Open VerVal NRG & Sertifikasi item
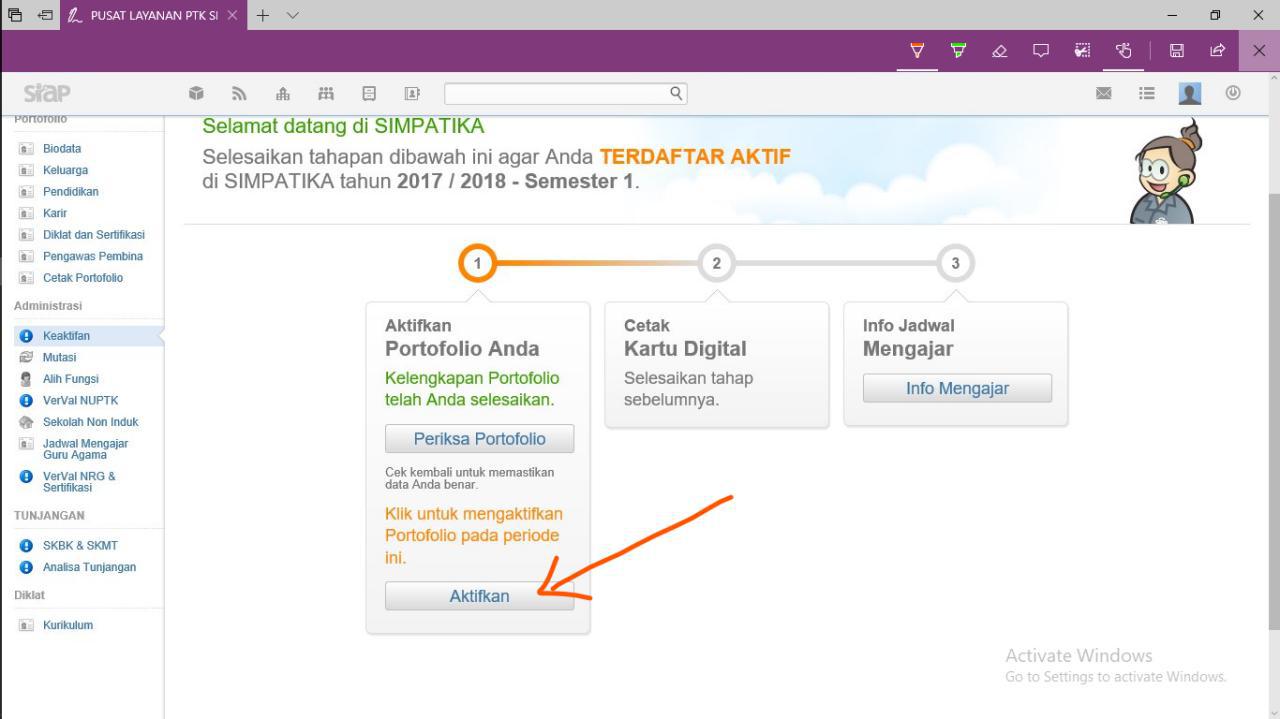This screenshot has width=1280, height=719. (x=79, y=482)
